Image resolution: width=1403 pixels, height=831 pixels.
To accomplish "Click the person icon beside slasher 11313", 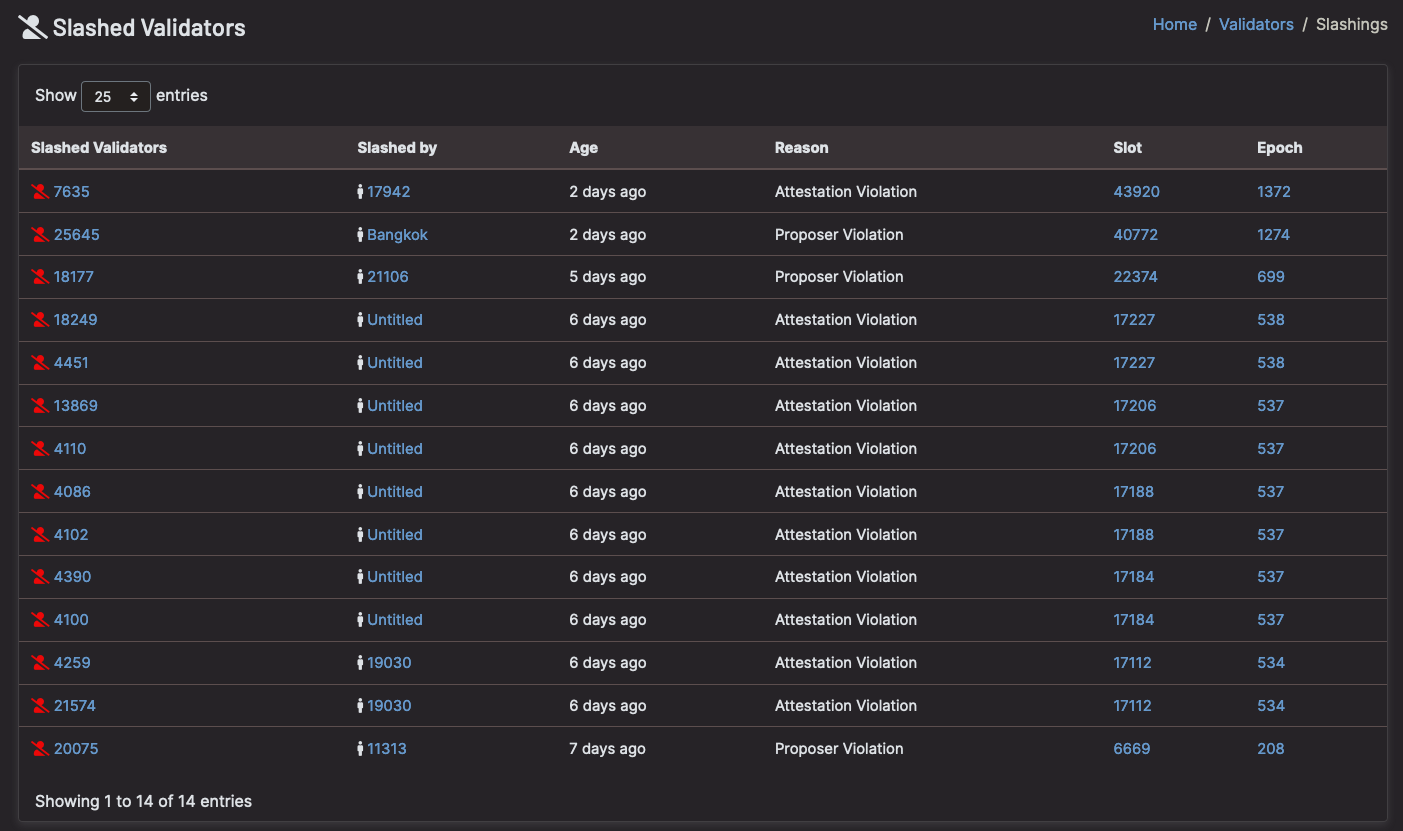I will 360,749.
